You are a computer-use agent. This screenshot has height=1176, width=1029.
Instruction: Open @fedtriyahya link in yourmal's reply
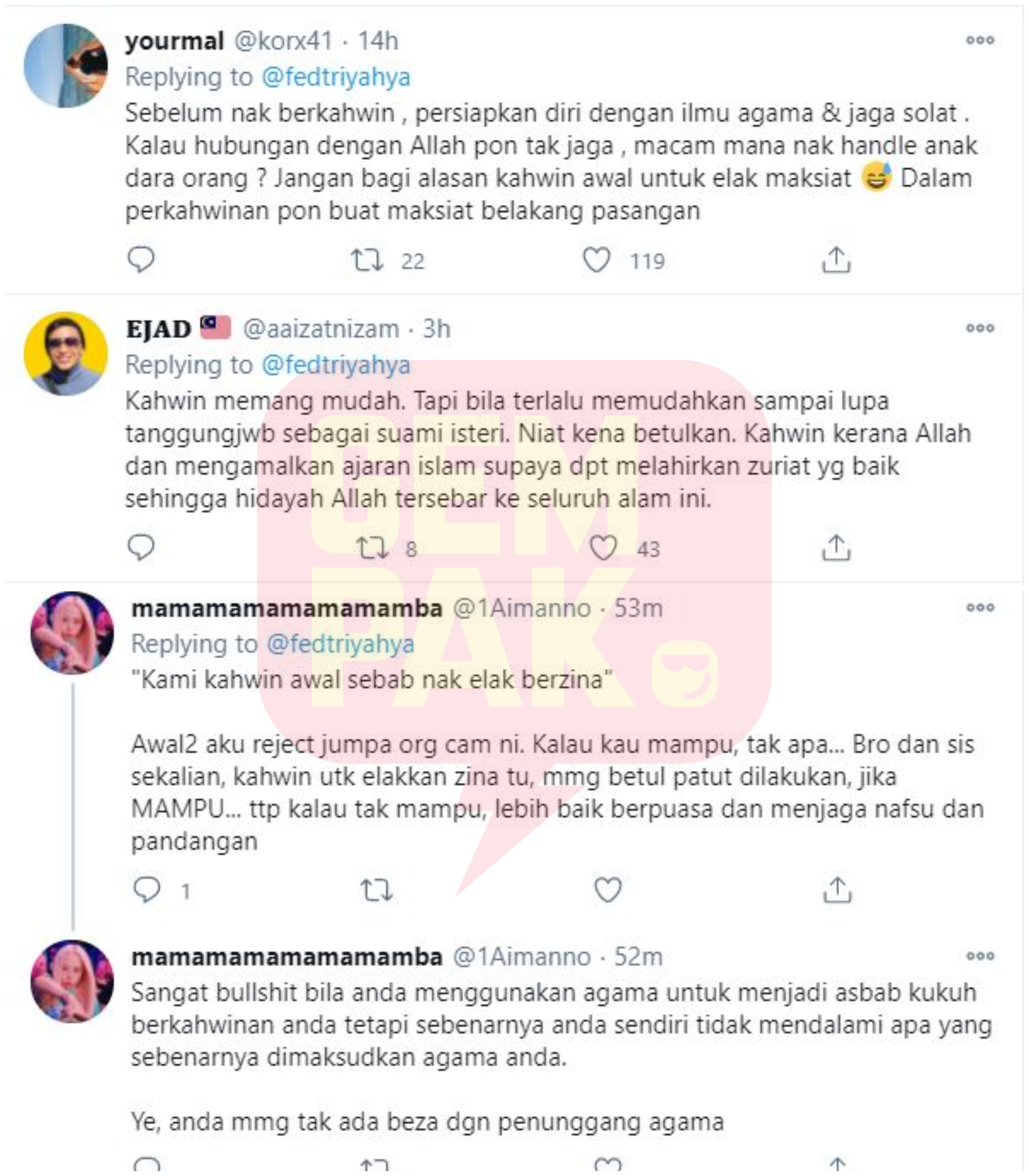pyautogui.click(x=336, y=78)
